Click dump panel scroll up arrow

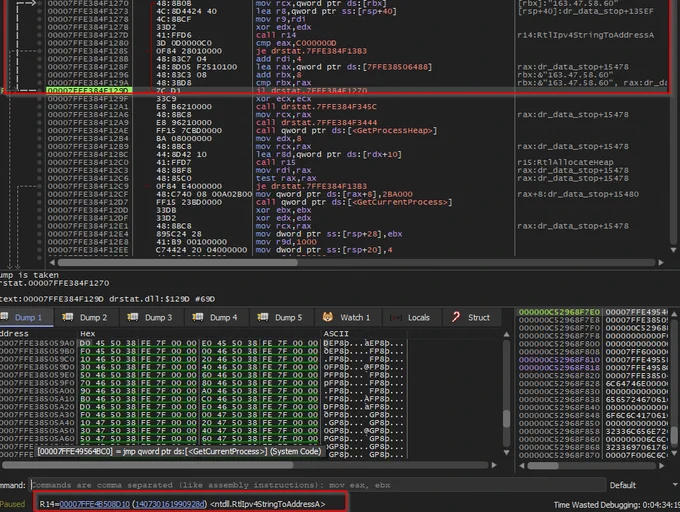coord(506,334)
